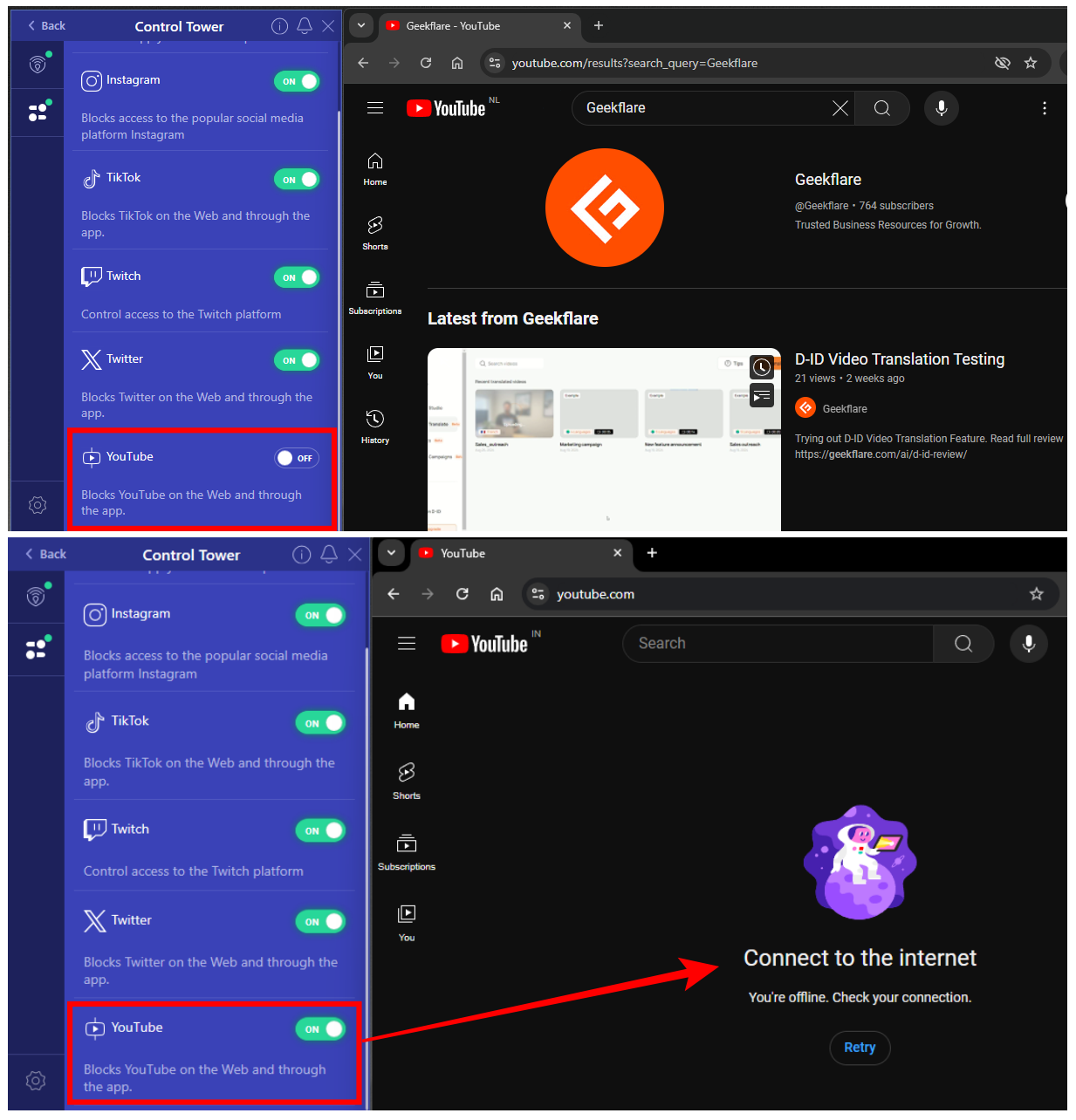This screenshot has height=1120, width=1076.
Task: Bookmark the offline youtube.com page with star
Action: click(x=1037, y=594)
